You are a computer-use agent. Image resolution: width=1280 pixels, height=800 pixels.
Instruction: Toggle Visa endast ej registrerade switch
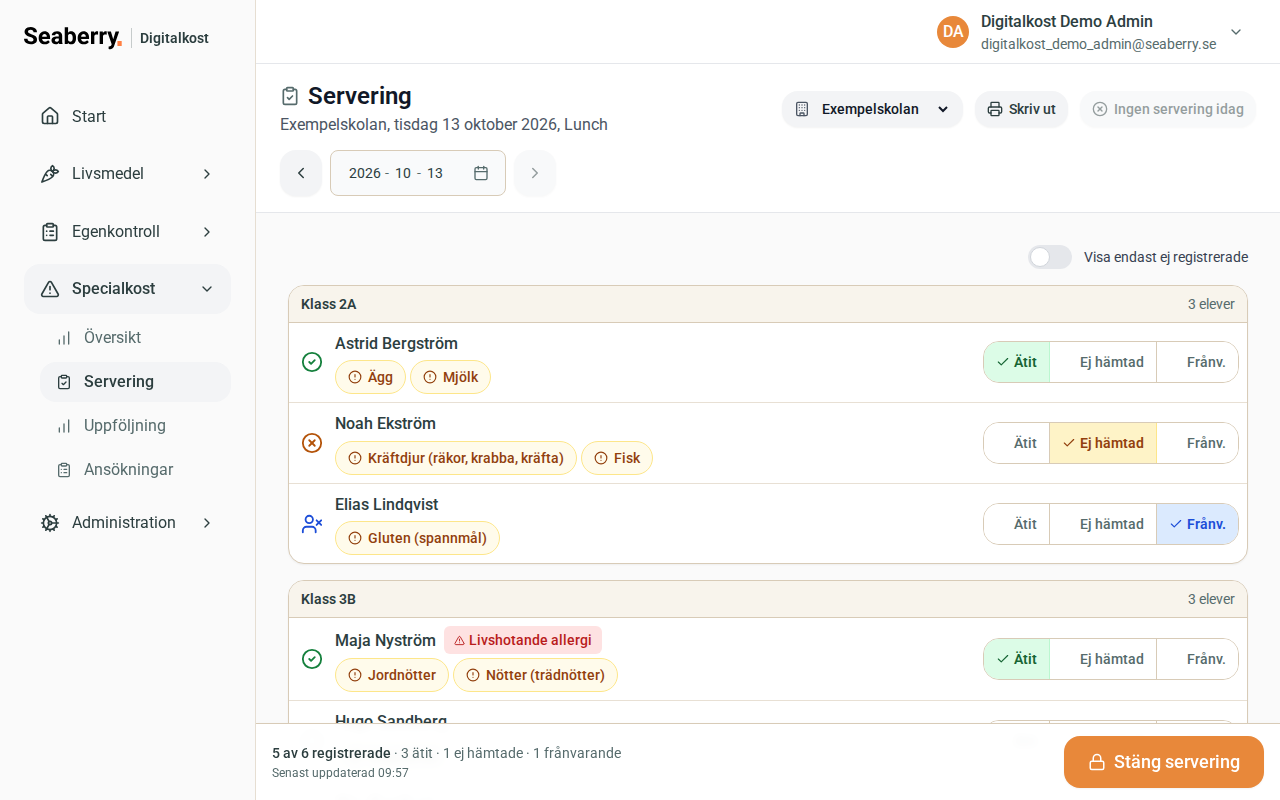(1050, 257)
